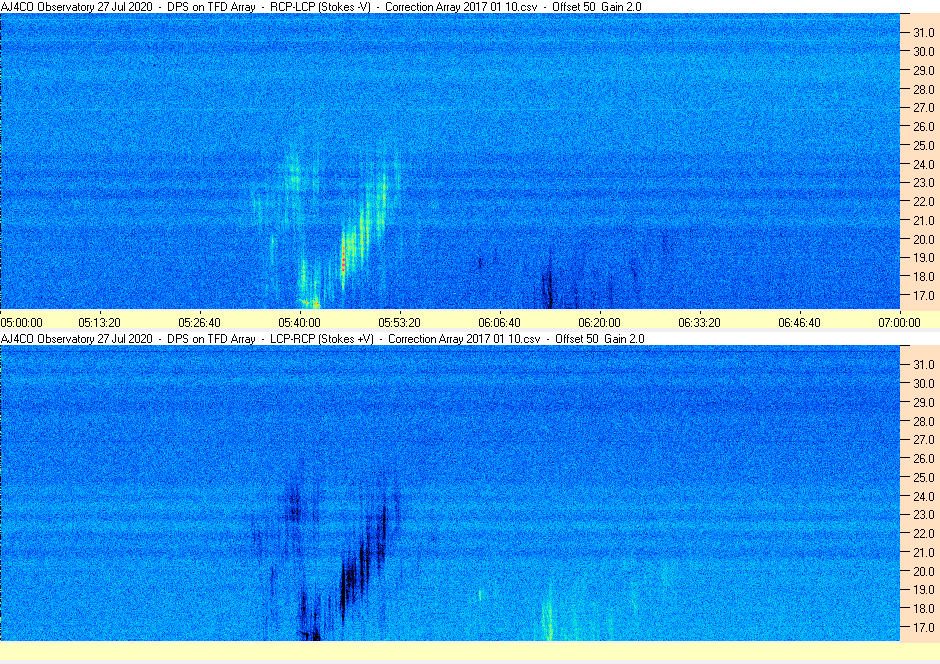This screenshot has height=664, width=940.
Task: Pick 30.0 frequency label on Stokes +V chart
Action: point(924,384)
